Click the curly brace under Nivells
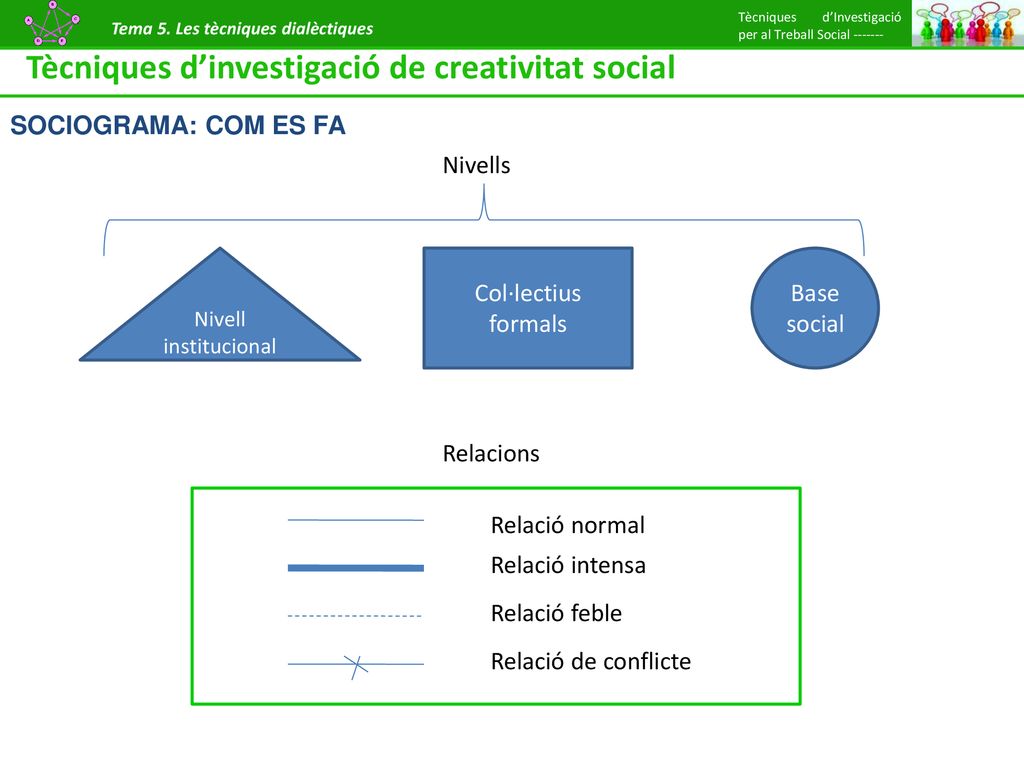The width and height of the screenshot is (1024, 768). (484, 220)
